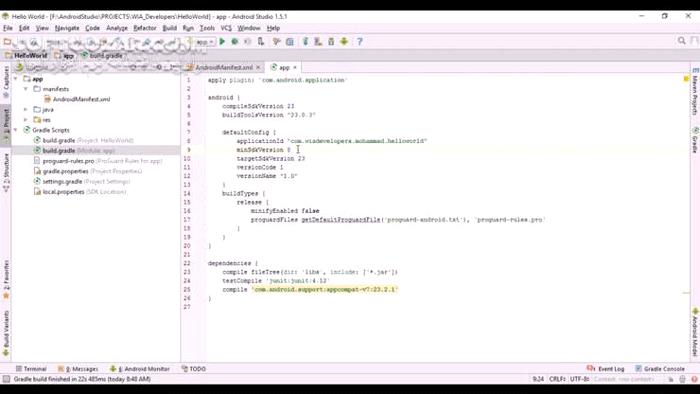Click the UTF-8 encoding selector in status bar

pos(579,379)
